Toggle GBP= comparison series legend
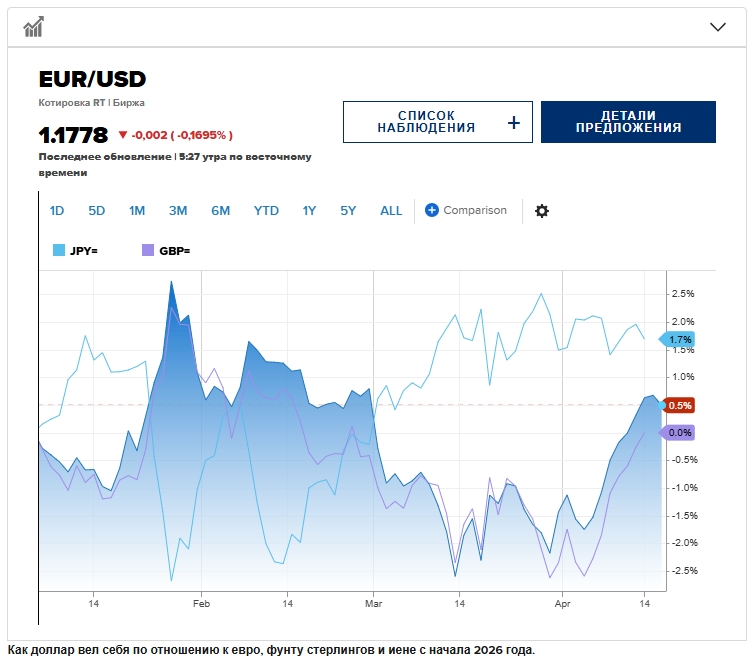753x661 pixels. [166, 251]
